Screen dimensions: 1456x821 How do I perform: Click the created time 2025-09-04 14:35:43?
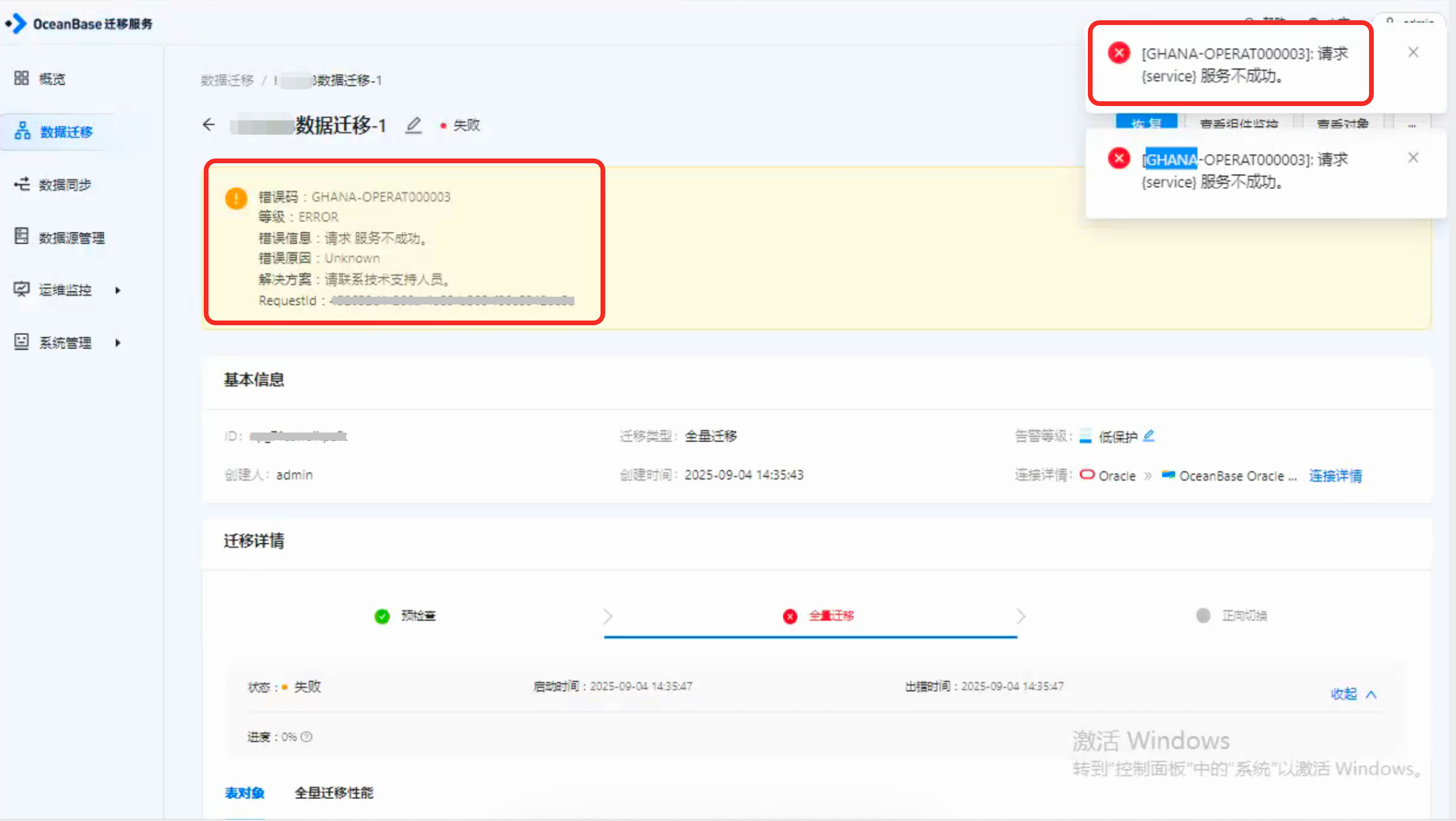point(744,475)
